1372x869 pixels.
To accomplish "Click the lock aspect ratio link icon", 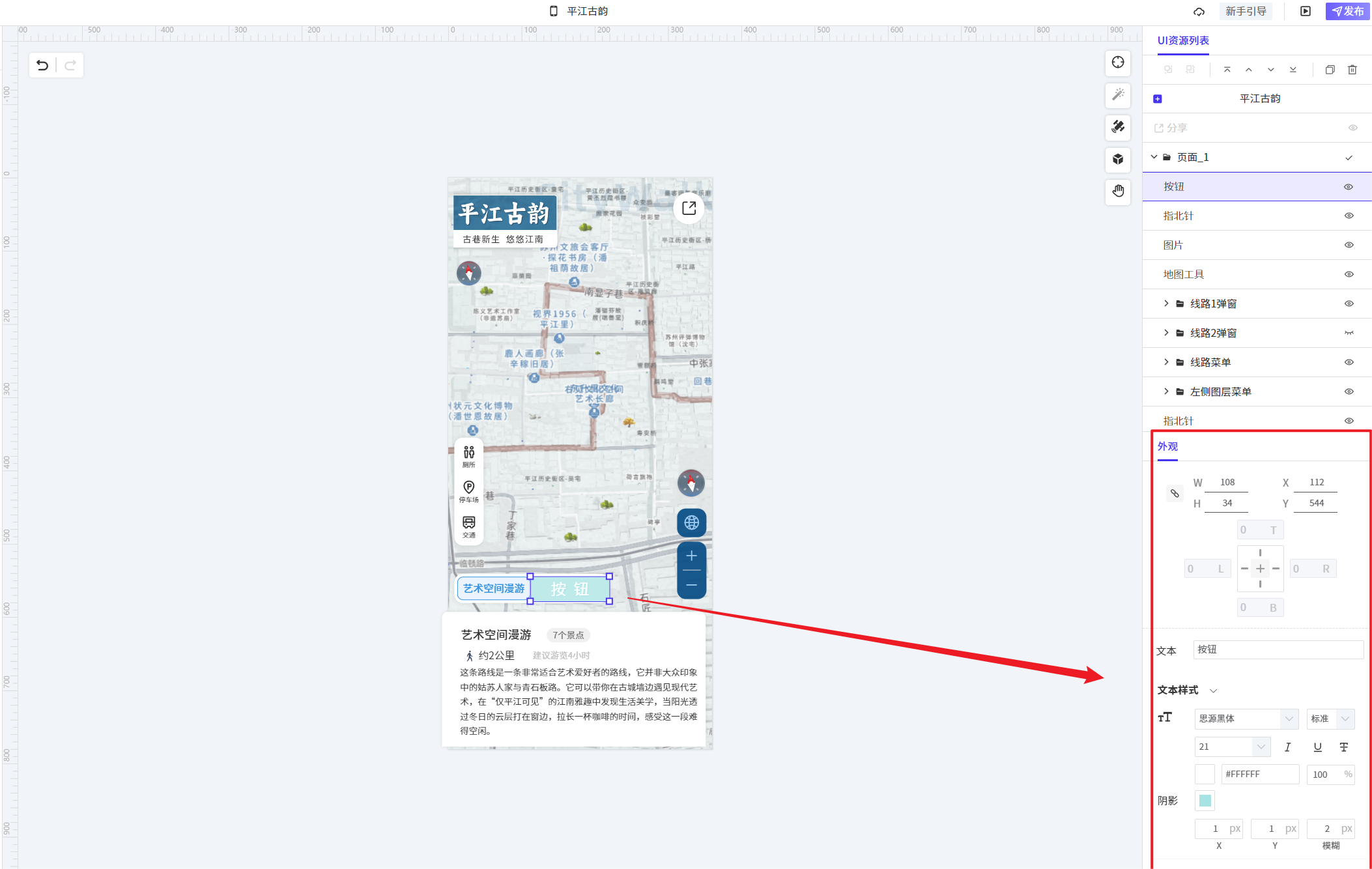I will click(1175, 493).
